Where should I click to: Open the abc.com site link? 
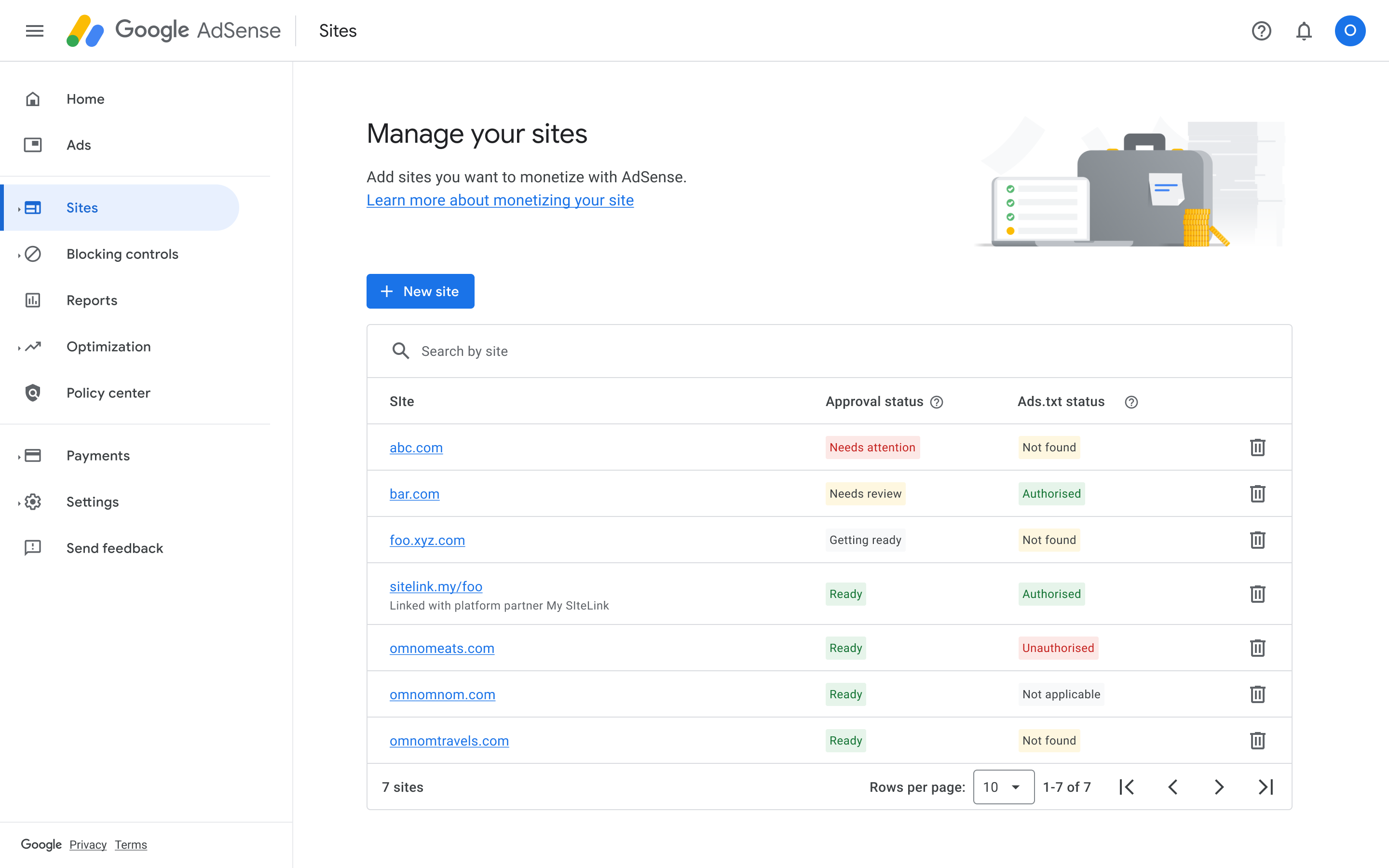pos(415,447)
